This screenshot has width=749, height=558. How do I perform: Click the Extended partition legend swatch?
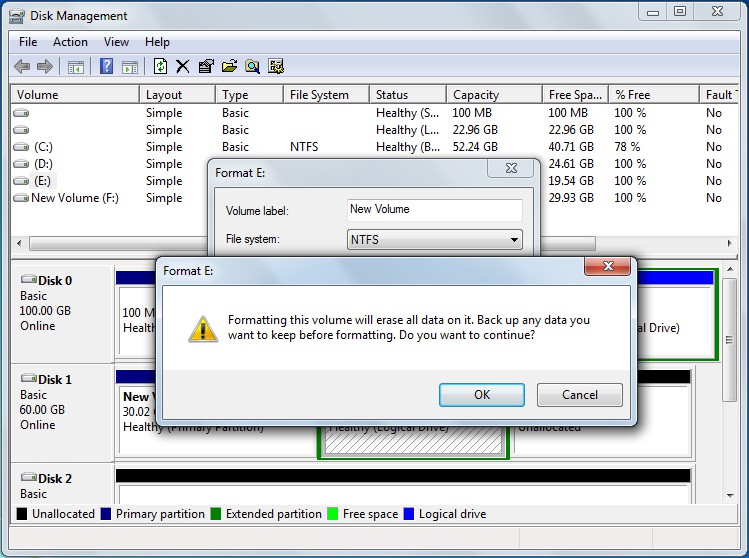pyautogui.click(x=215, y=514)
